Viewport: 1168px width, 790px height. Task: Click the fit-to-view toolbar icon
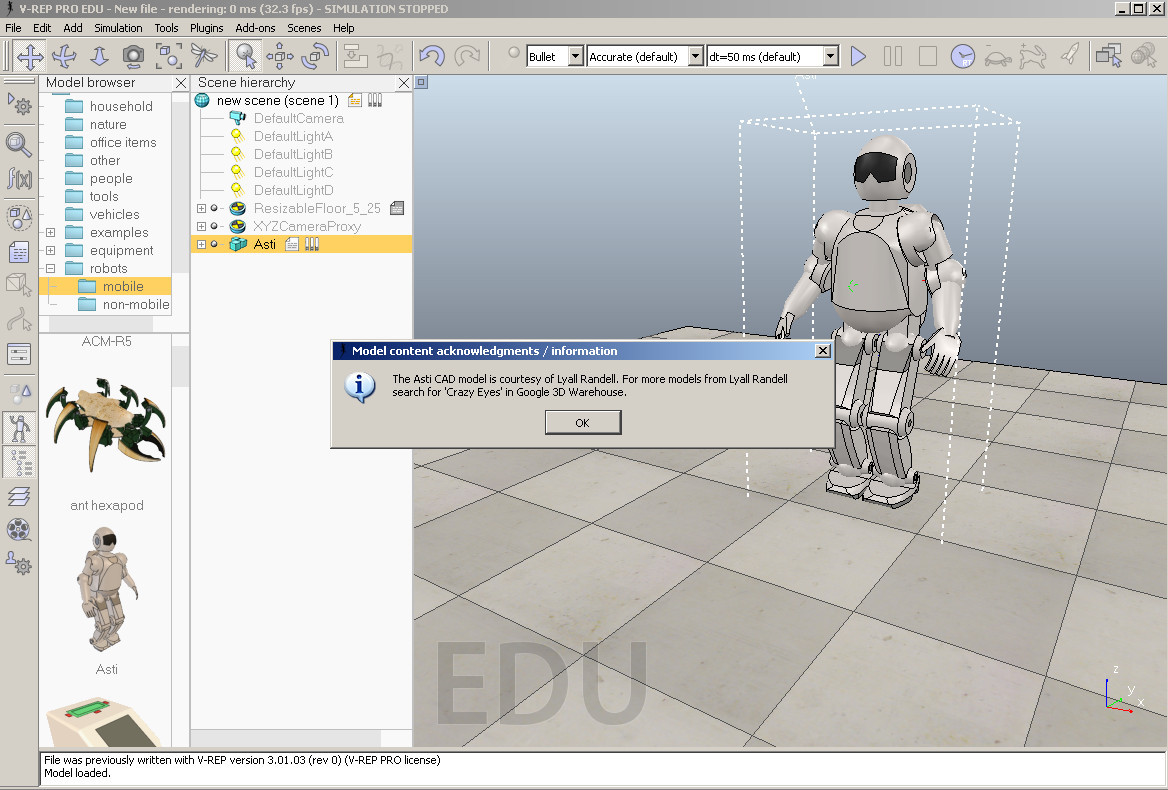point(168,57)
